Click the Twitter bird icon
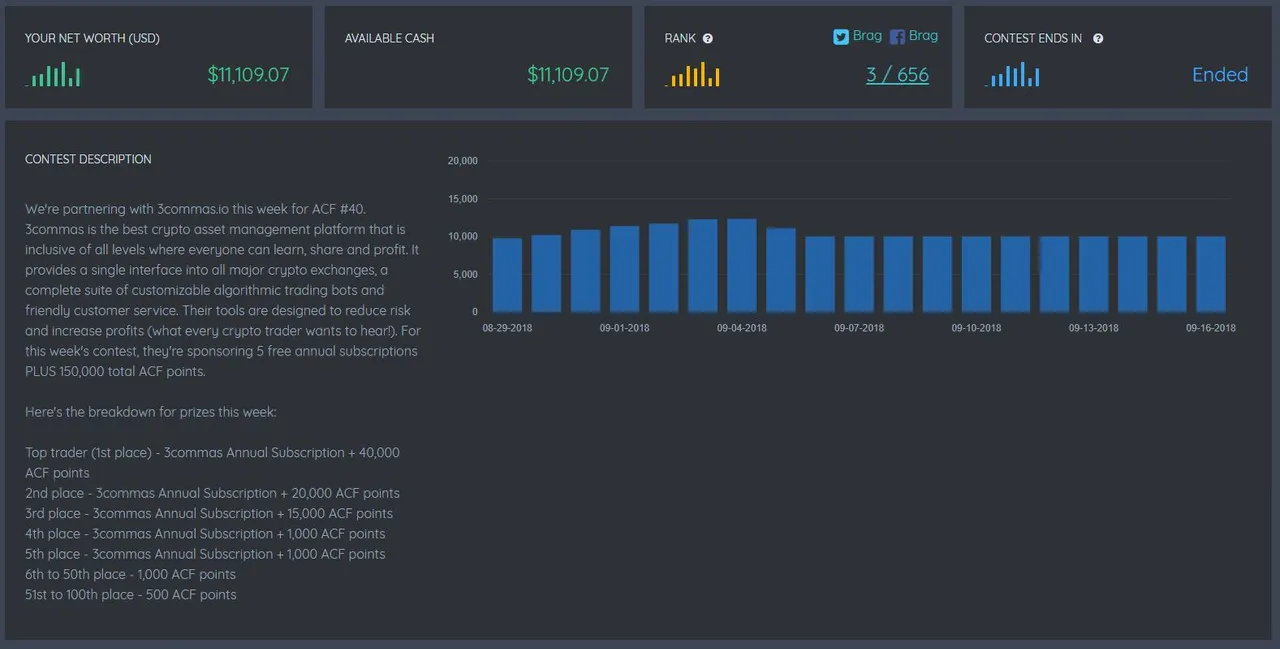Image resolution: width=1280 pixels, height=649 pixels. point(841,37)
